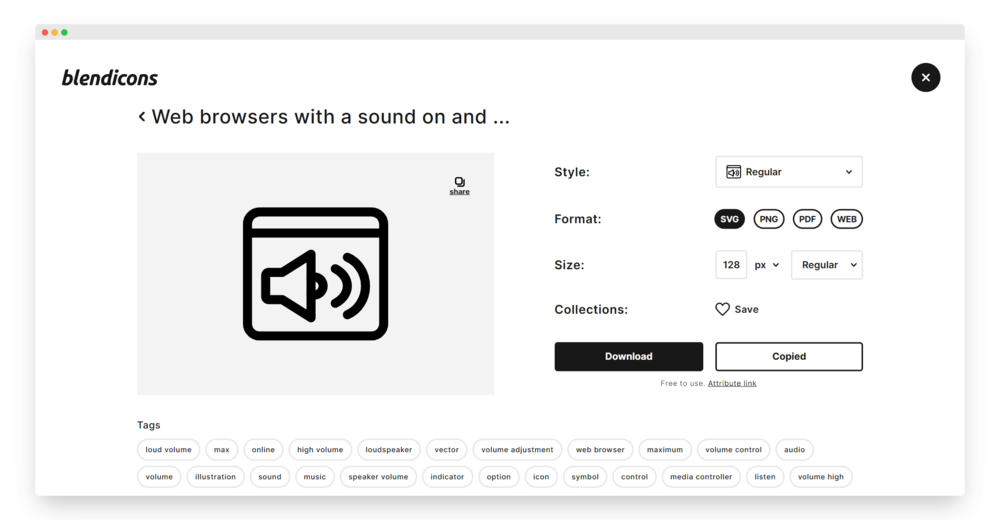
Task: Open the Attribute link
Action: click(732, 383)
